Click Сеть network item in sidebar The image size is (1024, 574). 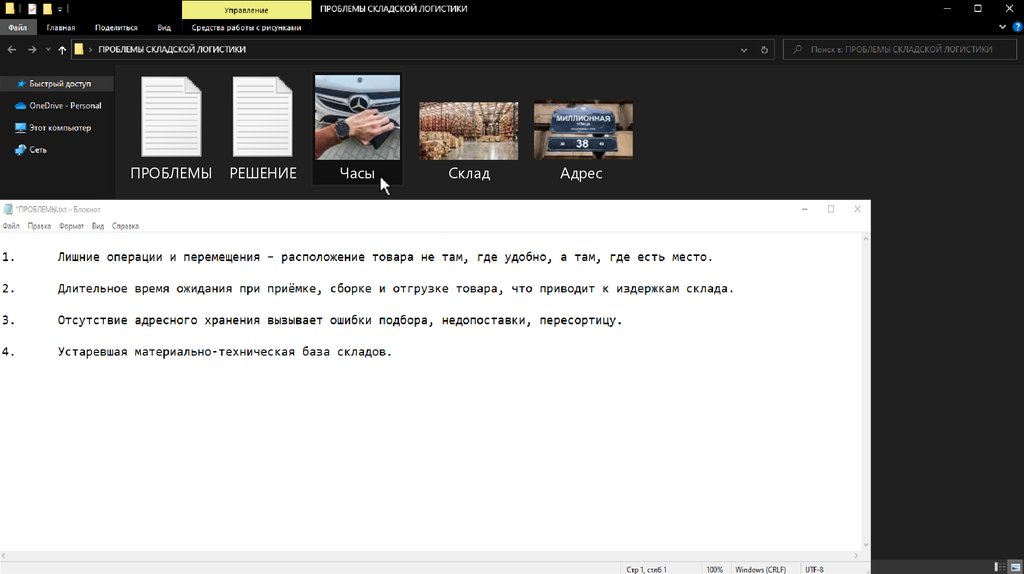click(x=37, y=150)
